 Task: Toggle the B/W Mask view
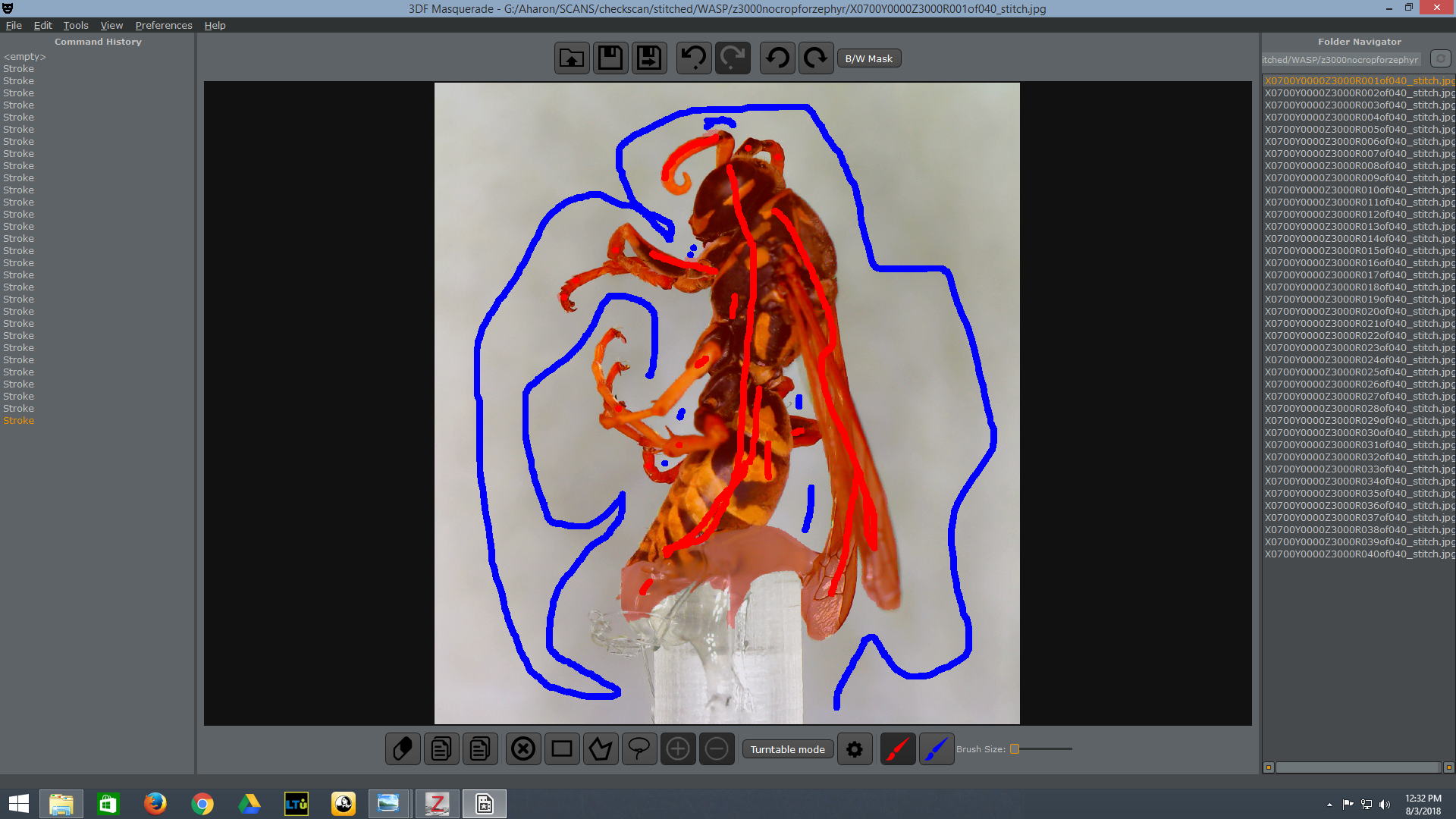click(868, 58)
